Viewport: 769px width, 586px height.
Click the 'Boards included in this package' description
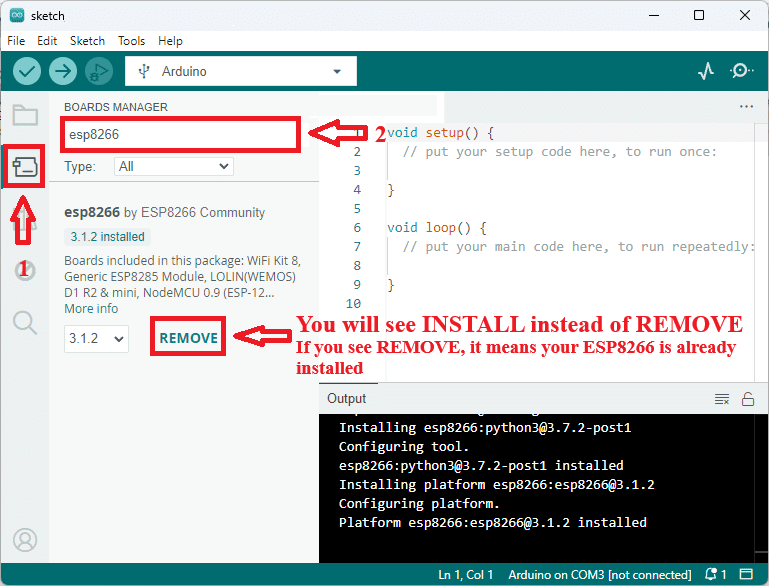[182, 277]
